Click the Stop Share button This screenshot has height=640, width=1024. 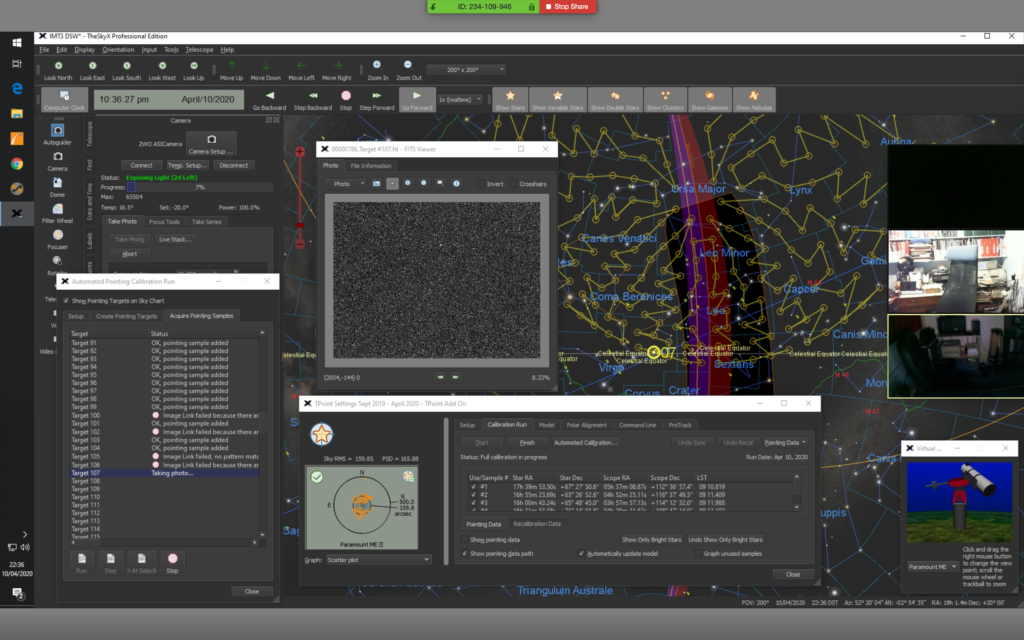point(568,7)
